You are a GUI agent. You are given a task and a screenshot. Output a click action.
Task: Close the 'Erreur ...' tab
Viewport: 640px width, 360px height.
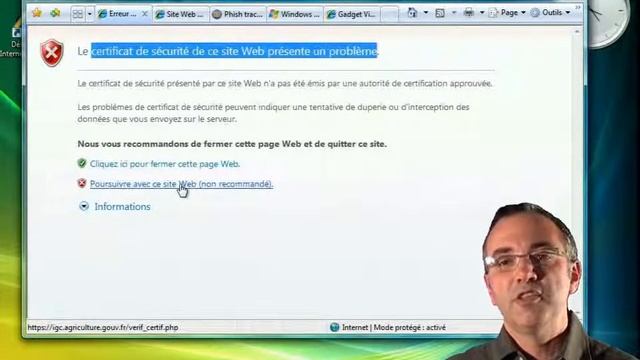pyautogui.click(x=144, y=14)
